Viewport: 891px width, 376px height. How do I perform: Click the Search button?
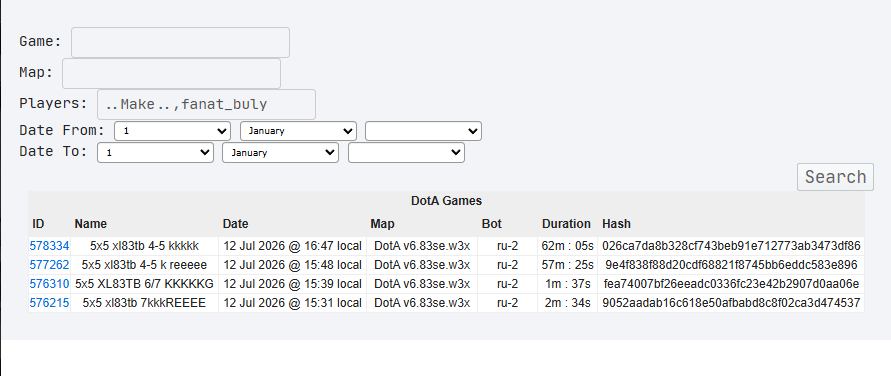[835, 177]
